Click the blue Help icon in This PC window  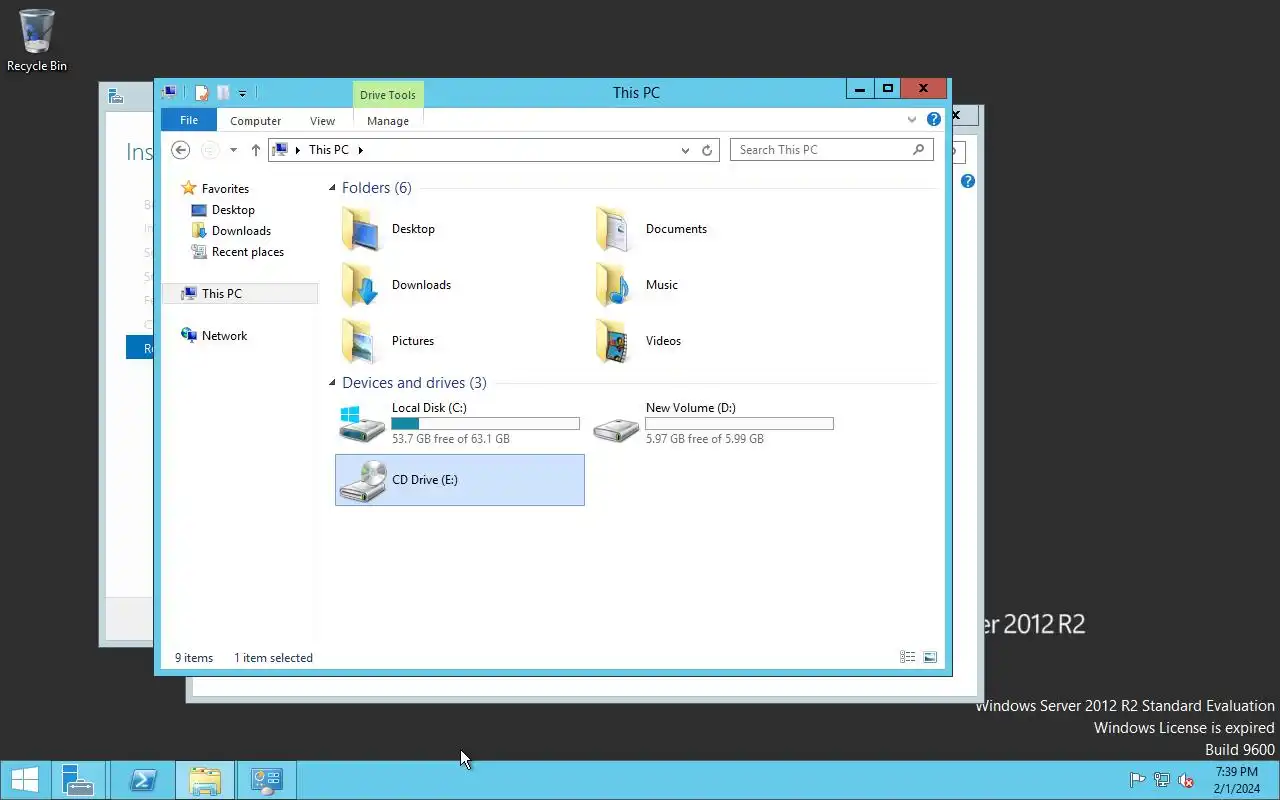[x=934, y=119]
